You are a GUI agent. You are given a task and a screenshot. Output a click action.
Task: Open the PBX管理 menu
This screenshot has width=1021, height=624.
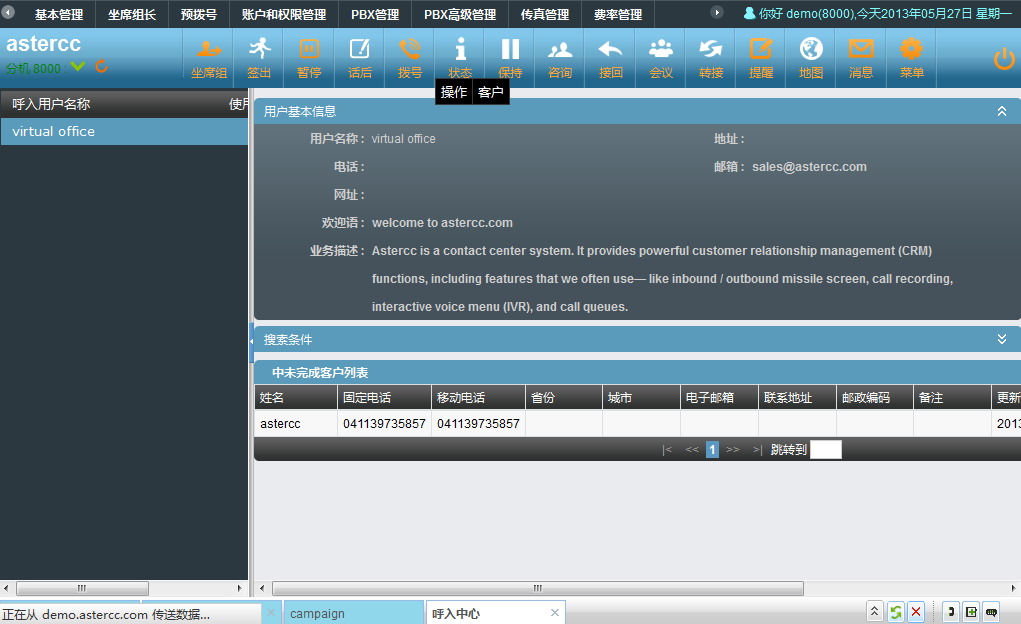pos(375,15)
